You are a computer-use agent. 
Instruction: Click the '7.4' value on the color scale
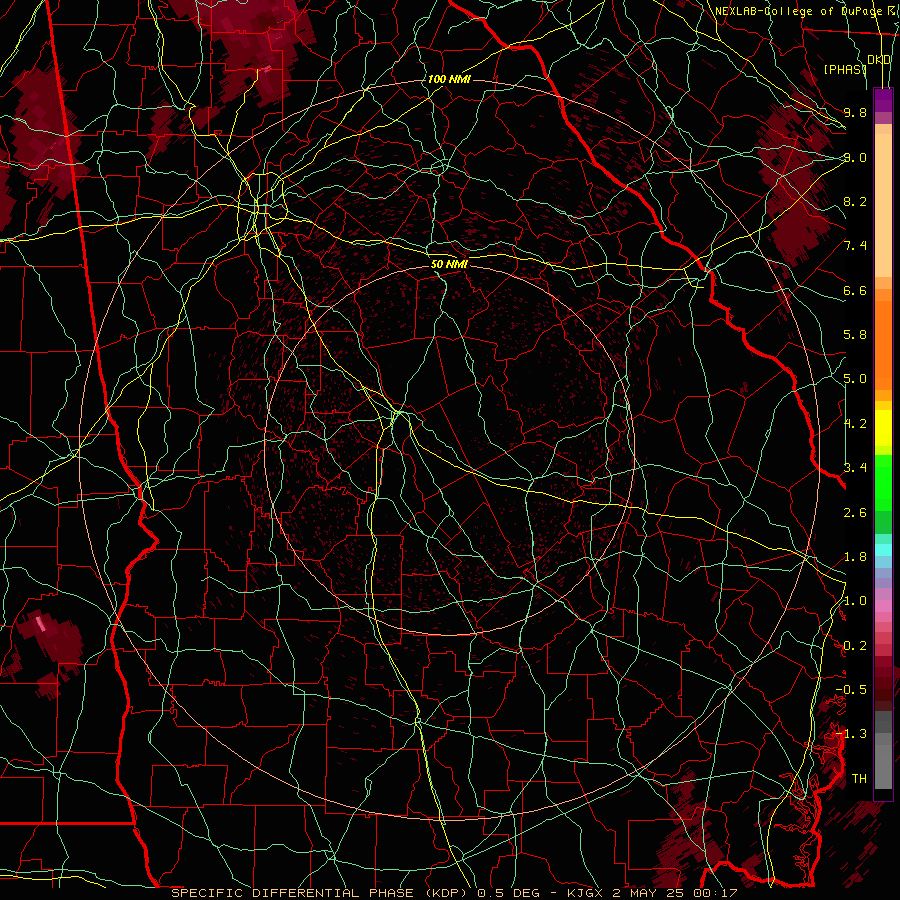pos(855,246)
